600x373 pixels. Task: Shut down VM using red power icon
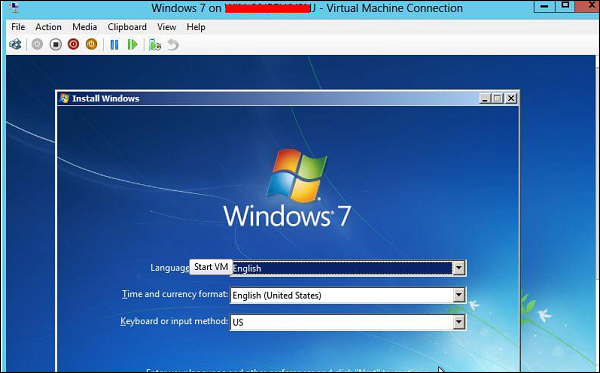(x=73, y=44)
